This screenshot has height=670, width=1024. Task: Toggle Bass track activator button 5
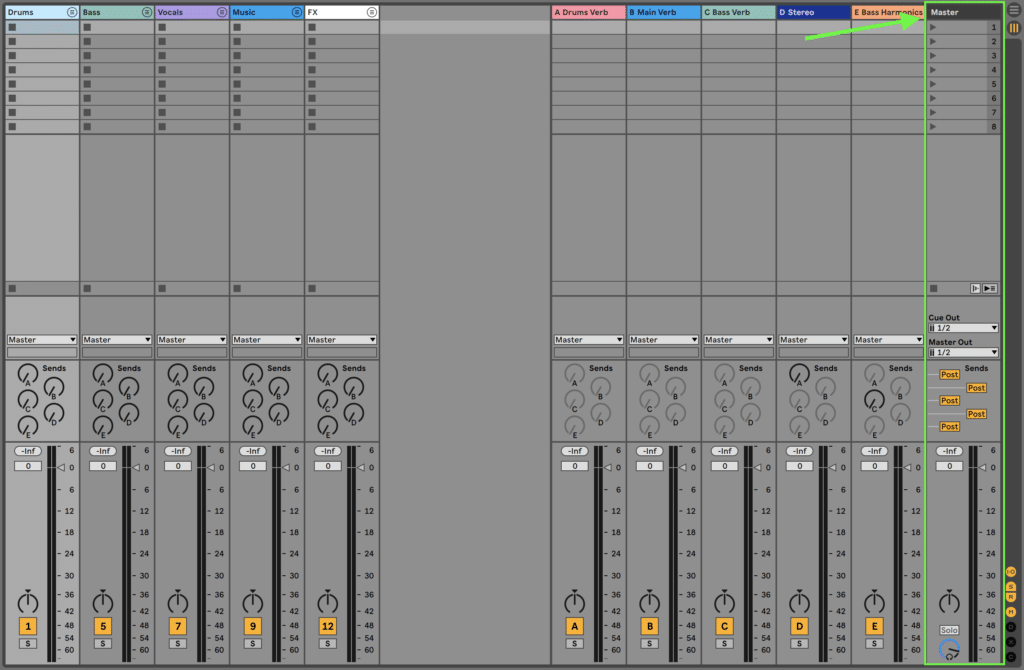coord(103,626)
